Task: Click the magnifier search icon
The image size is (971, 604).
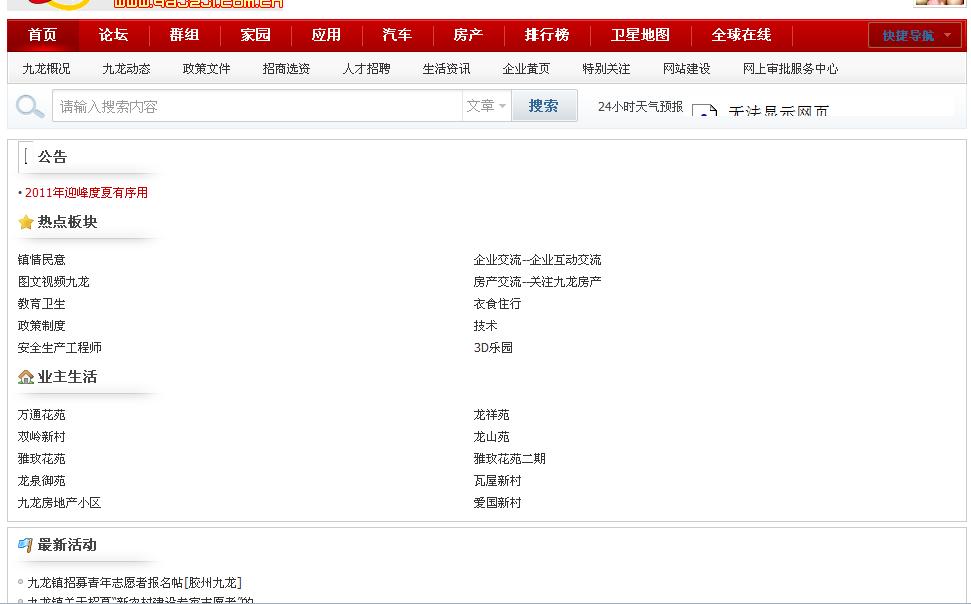Action: pyautogui.click(x=30, y=106)
